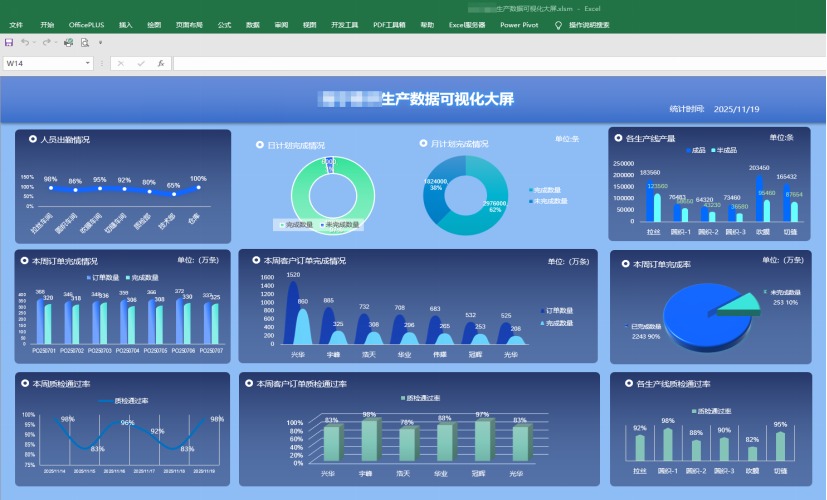
Task: Click the green donut chart under 日计划完成情况
Action: click(x=331, y=188)
